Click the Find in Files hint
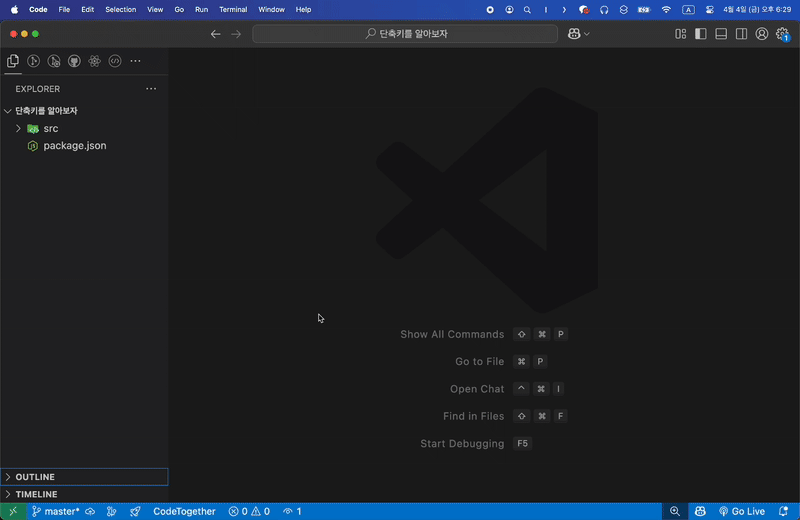800x520 pixels. (473, 416)
